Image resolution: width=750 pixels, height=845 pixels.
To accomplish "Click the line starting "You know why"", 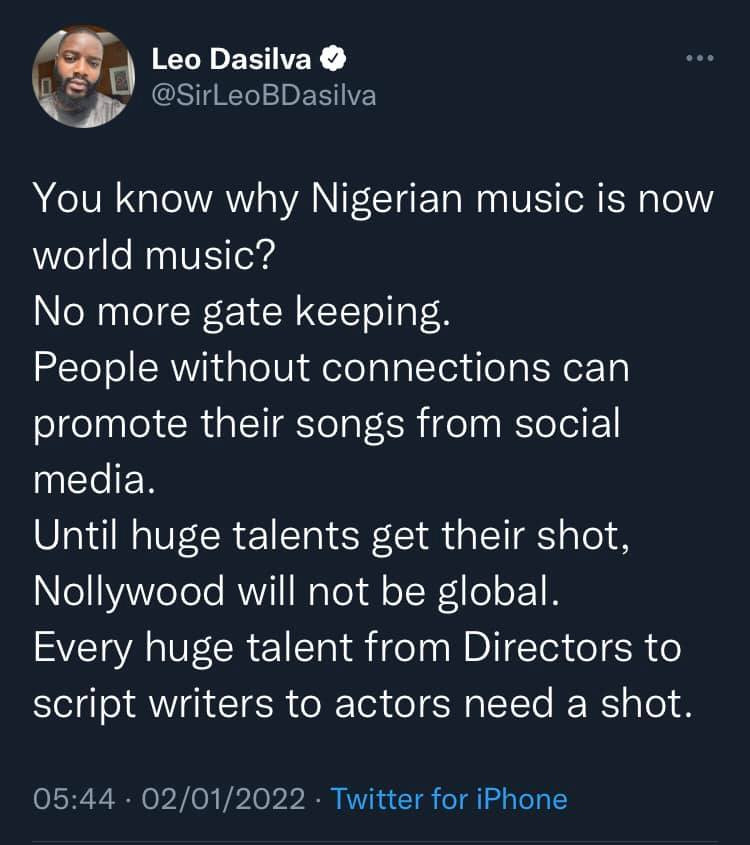I will click(x=373, y=199).
